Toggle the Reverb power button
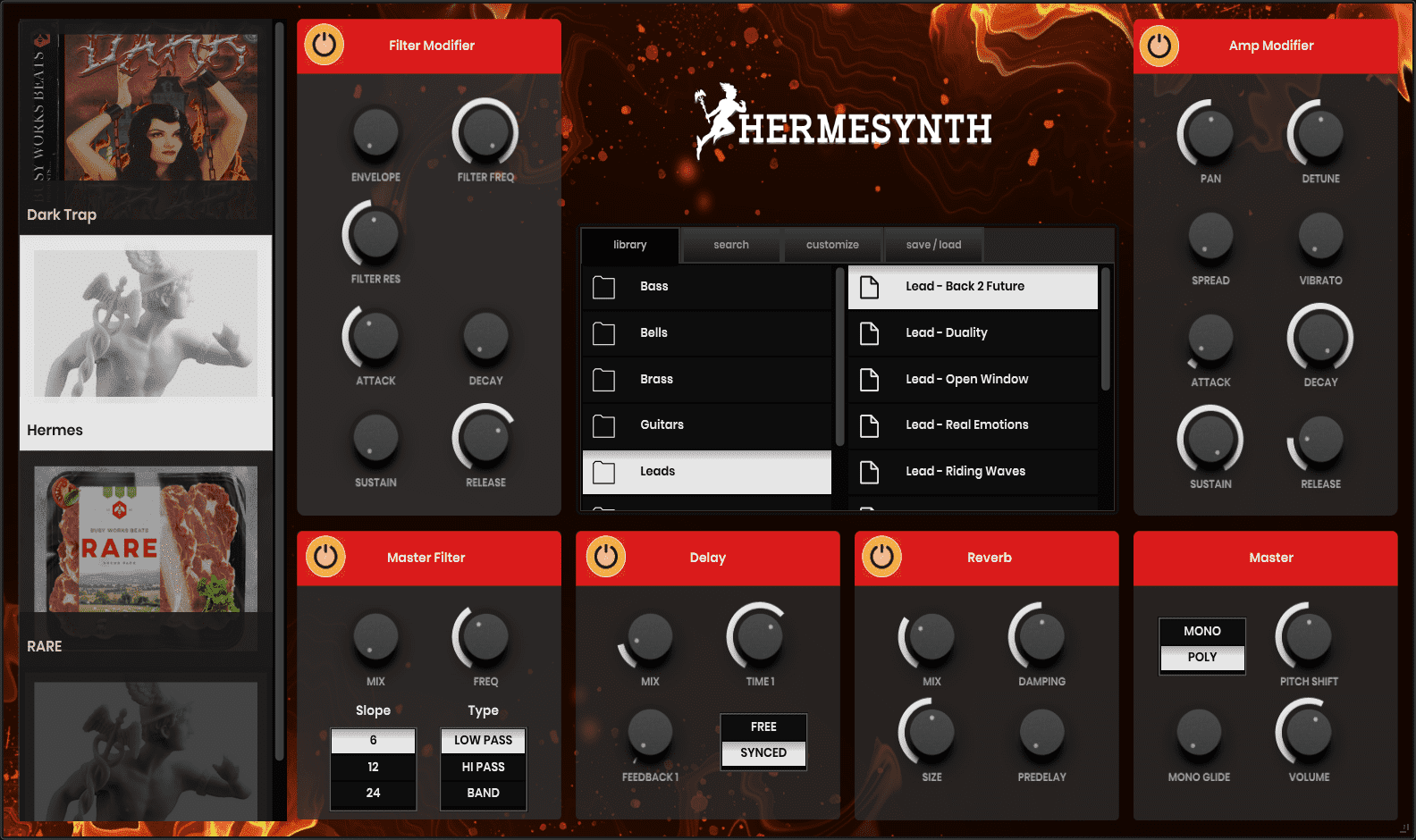This screenshot has width=1416, height=840. [882, 557]
